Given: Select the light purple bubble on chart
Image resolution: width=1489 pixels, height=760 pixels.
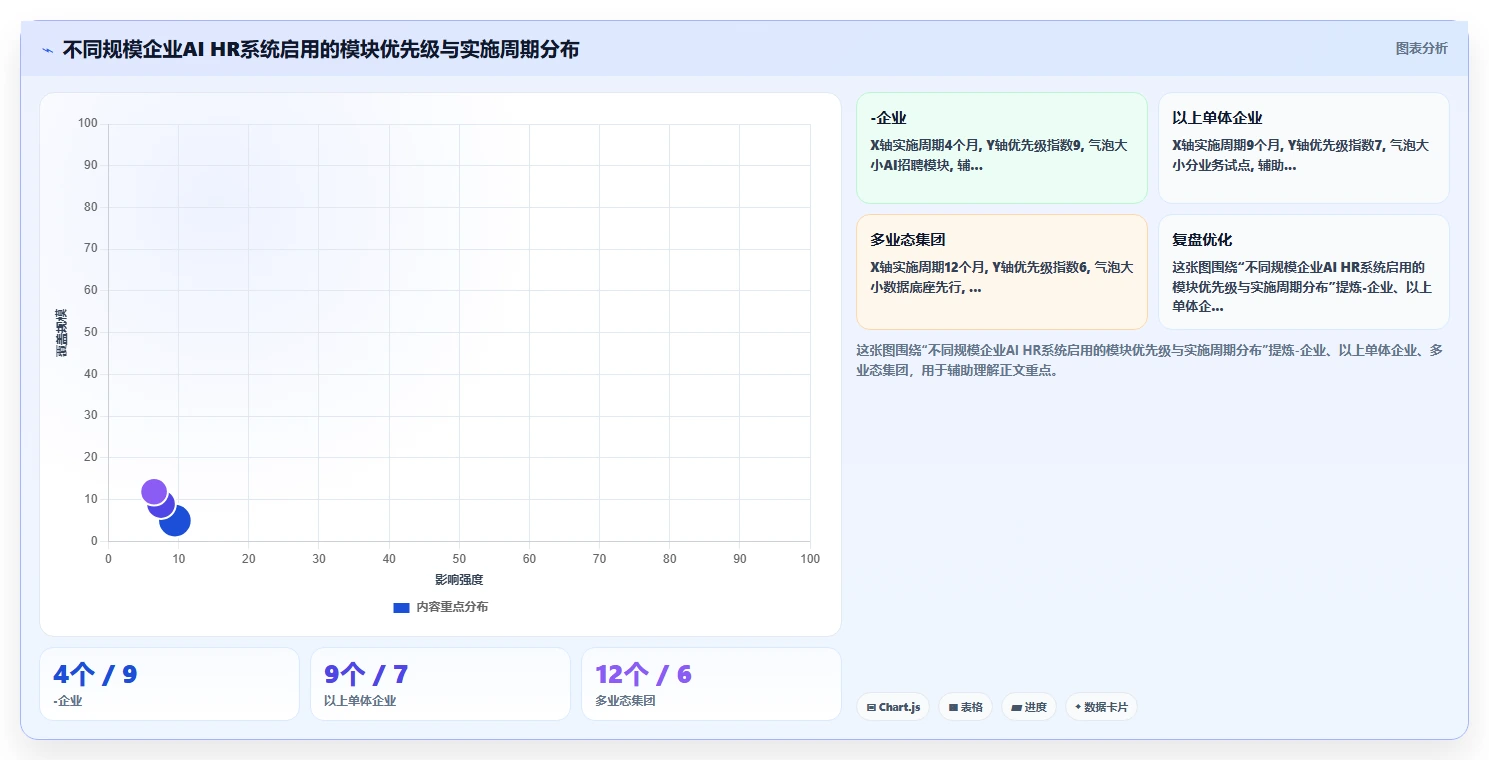Looking at the screenshot, I should (154, 492).
